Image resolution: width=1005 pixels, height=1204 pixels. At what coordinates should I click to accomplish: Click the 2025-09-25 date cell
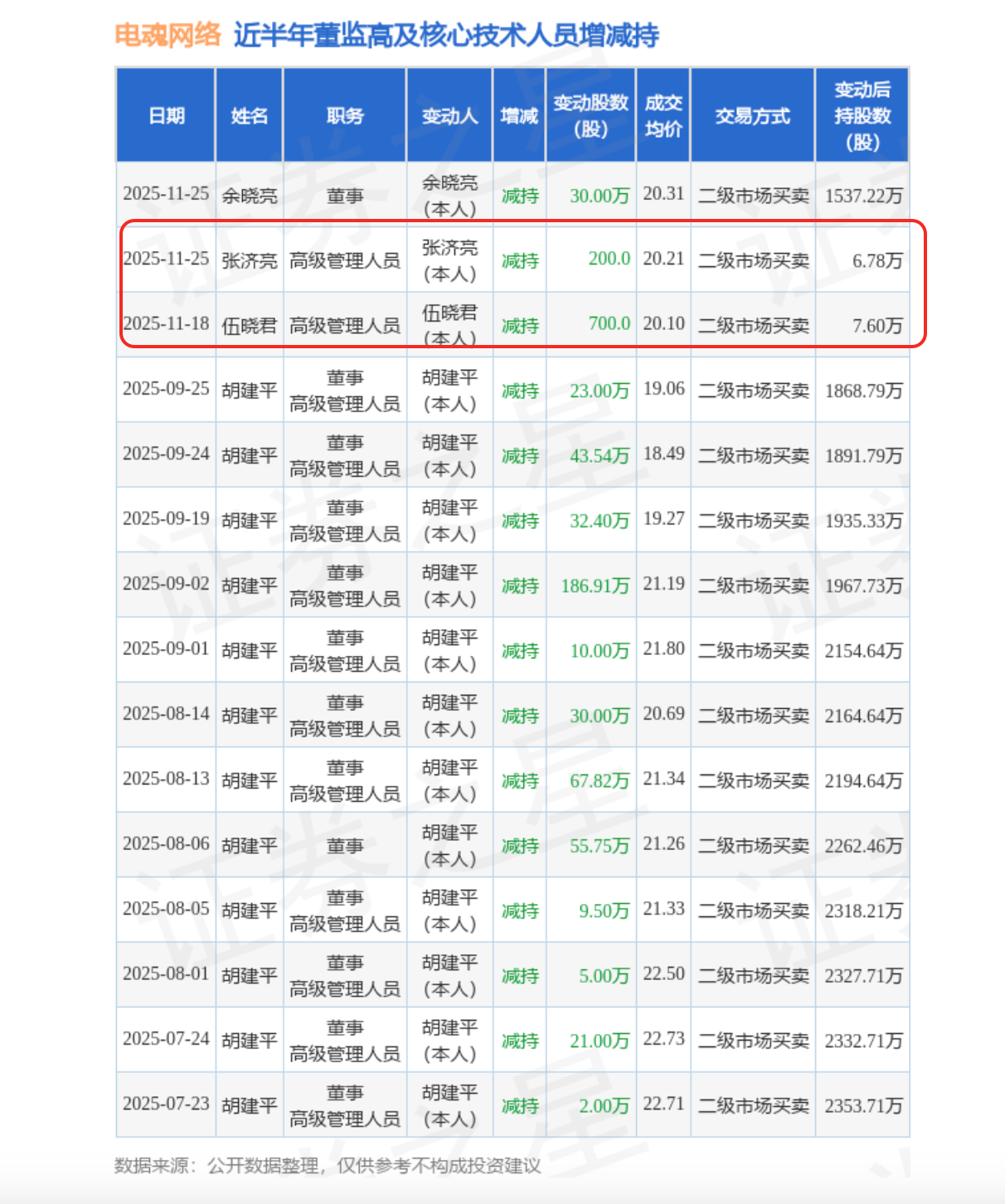166,388
